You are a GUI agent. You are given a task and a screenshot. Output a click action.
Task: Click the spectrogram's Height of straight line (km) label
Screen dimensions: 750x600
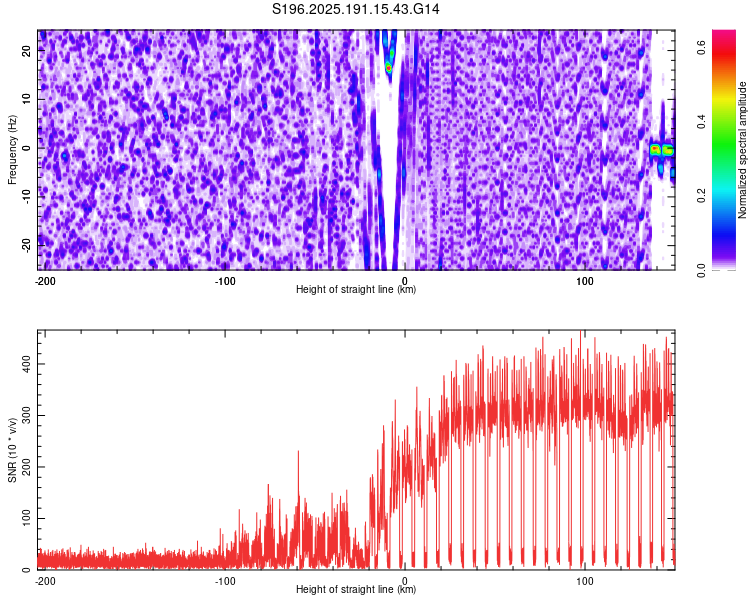[x=356, y=289]
